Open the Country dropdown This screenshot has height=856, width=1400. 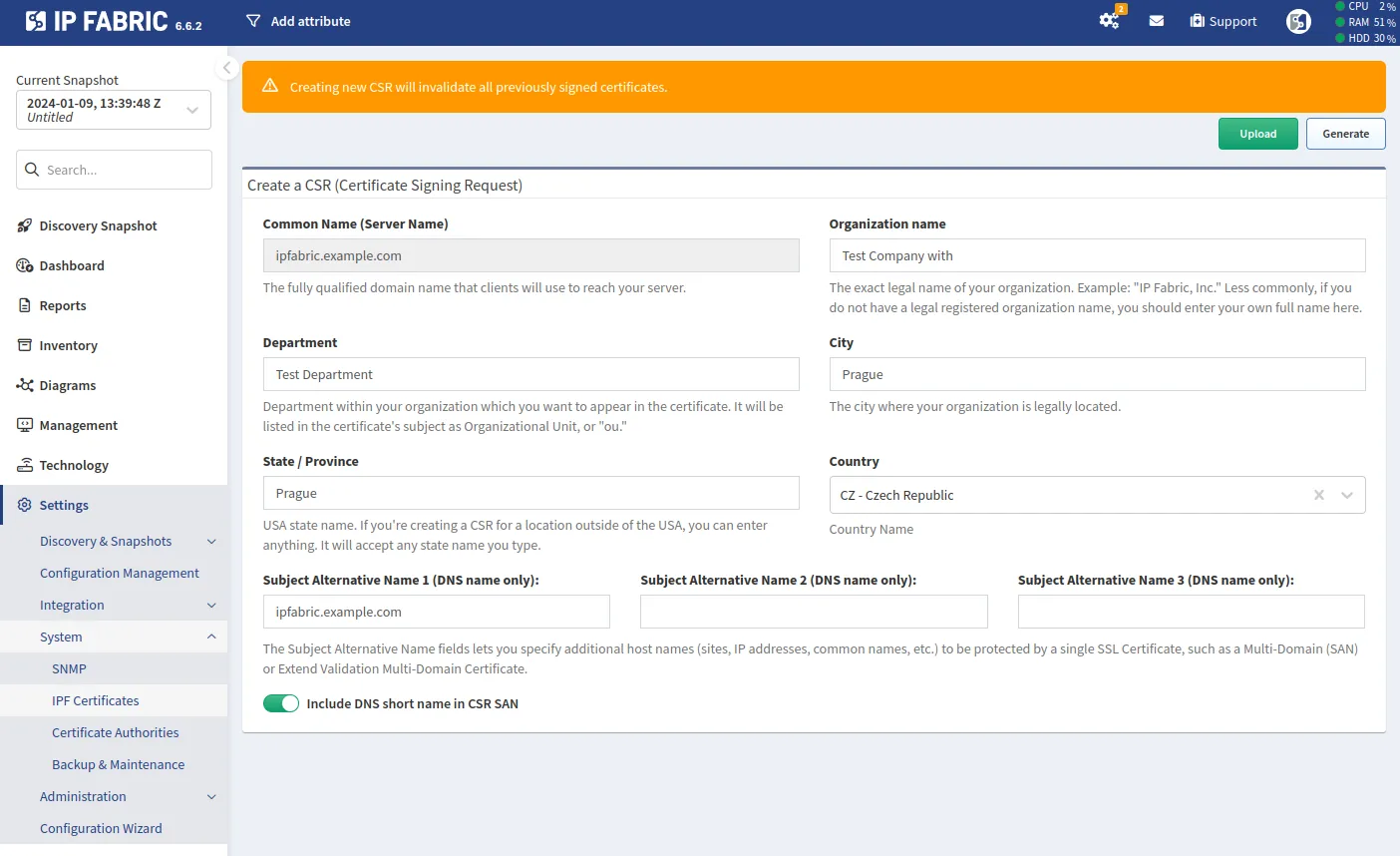coord(1347,495)
